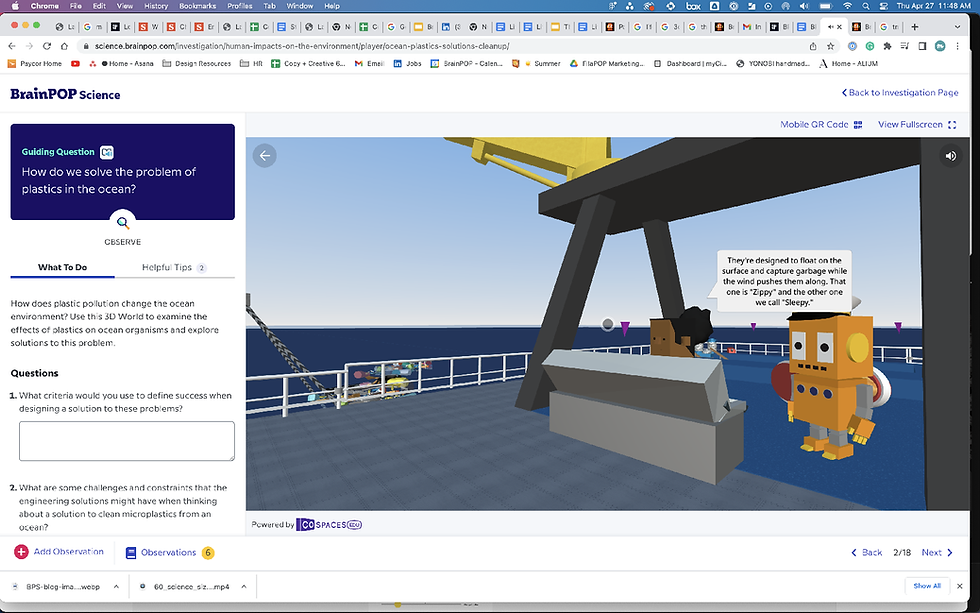Open FilaPOP Marketing Drive bookmark
This screenshot has width=980, height=613.
(606, 64)
